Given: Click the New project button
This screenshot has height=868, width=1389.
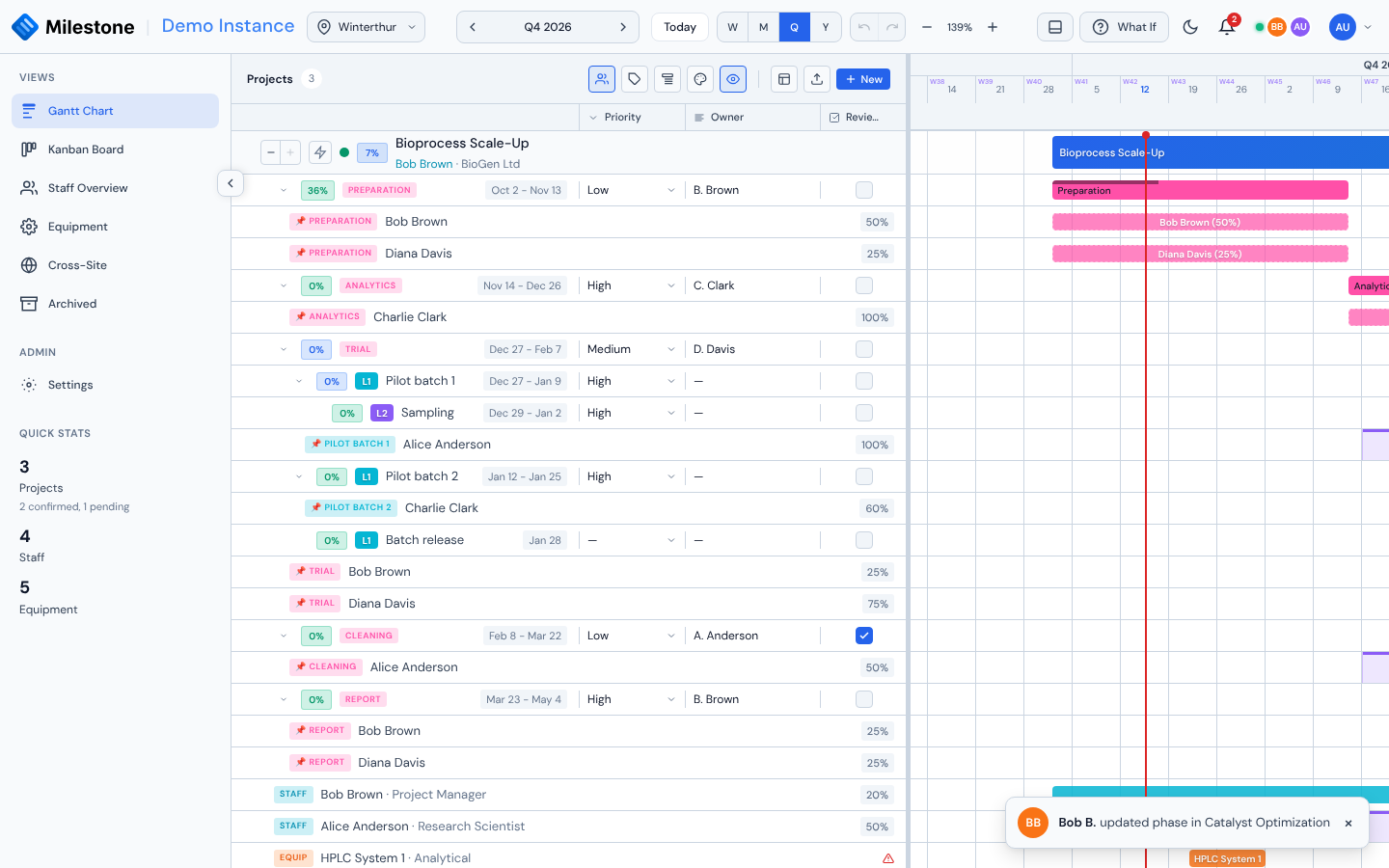Looking at the screenshot, I should click(863, 79).
